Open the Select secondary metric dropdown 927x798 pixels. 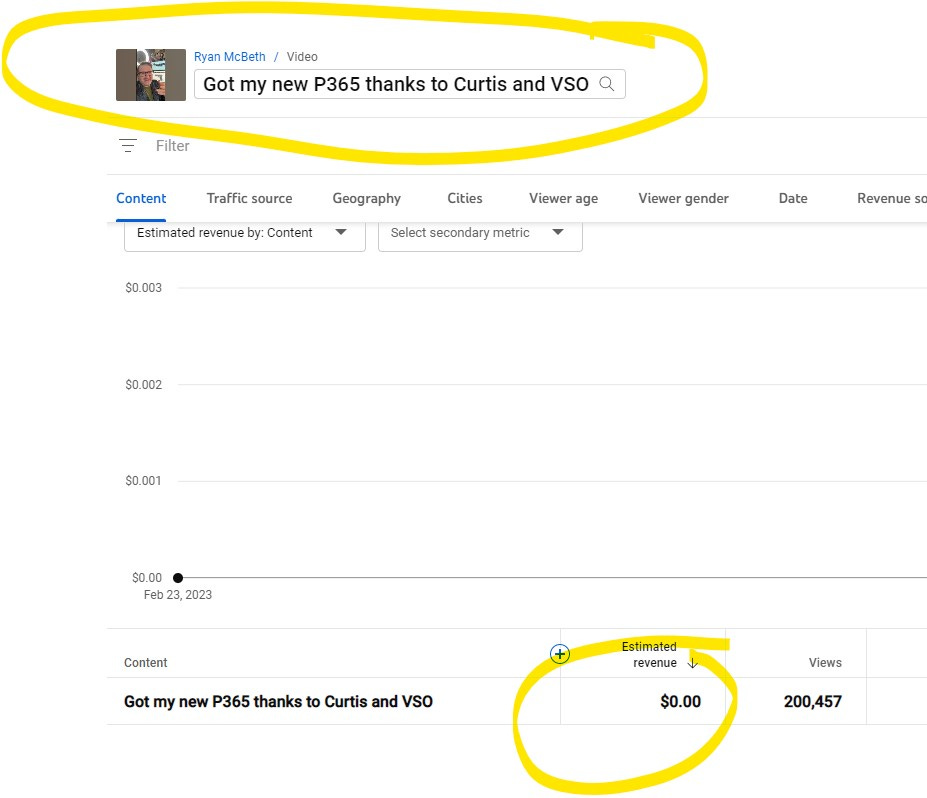pyautogui.click(x=480, y=233)
